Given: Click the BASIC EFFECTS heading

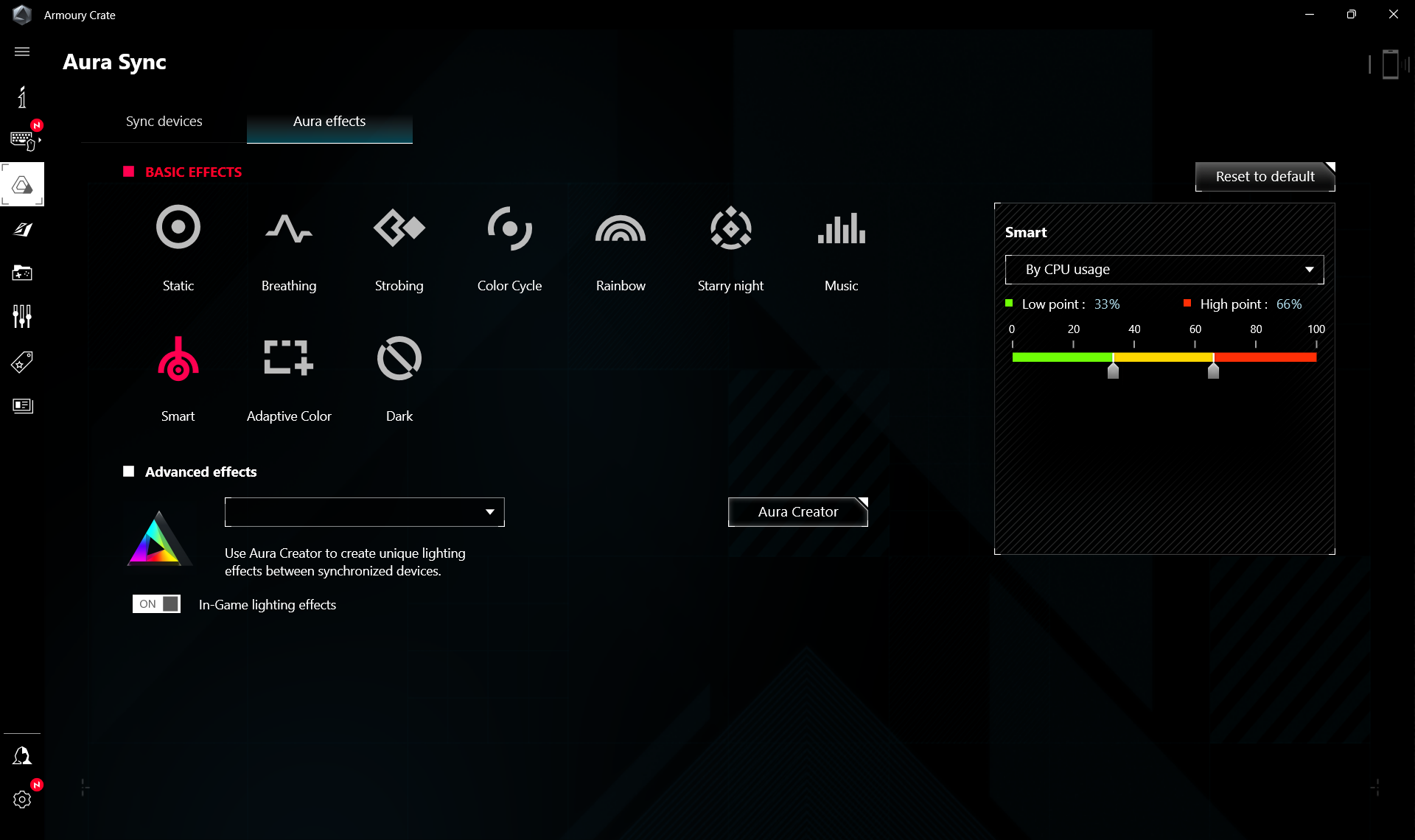Looking at the screenshot, I should tap(193, 172).
